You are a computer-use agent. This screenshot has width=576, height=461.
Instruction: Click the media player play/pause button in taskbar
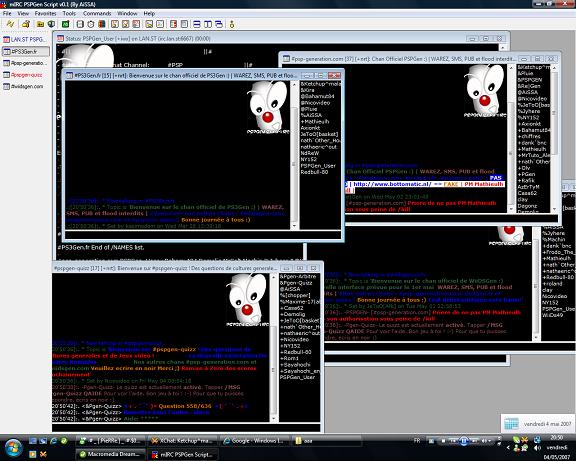click(464, 440)
